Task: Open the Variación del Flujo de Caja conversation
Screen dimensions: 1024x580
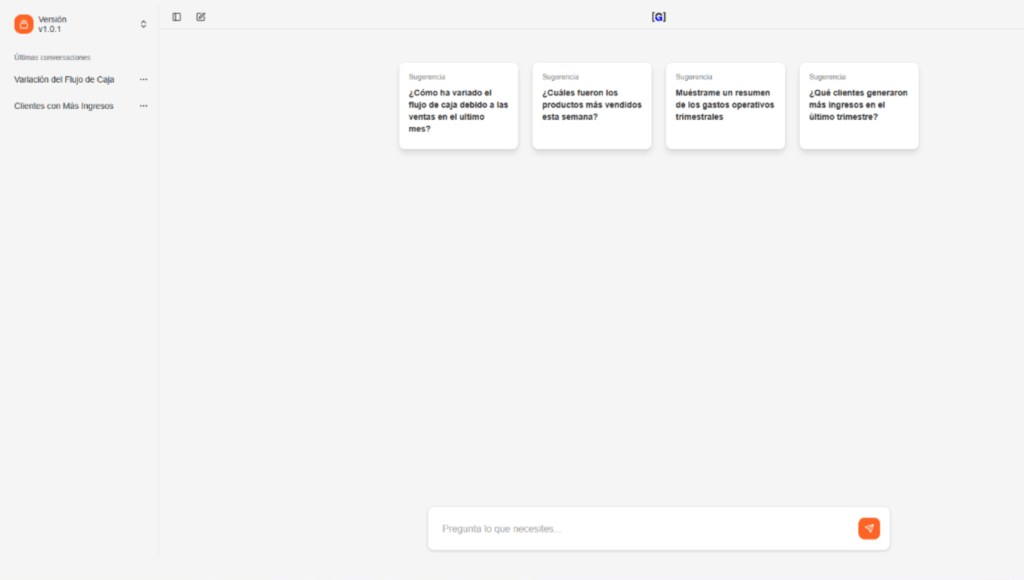Action: pyautogui.click(x=64, y=79)
